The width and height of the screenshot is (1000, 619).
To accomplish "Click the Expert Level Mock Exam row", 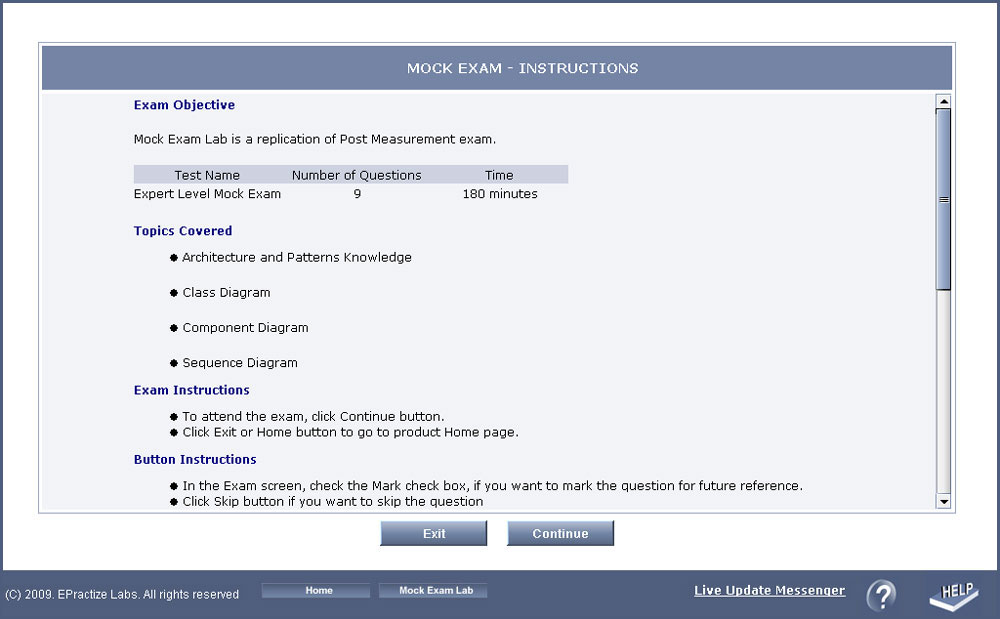I will [x=207, y=194].
